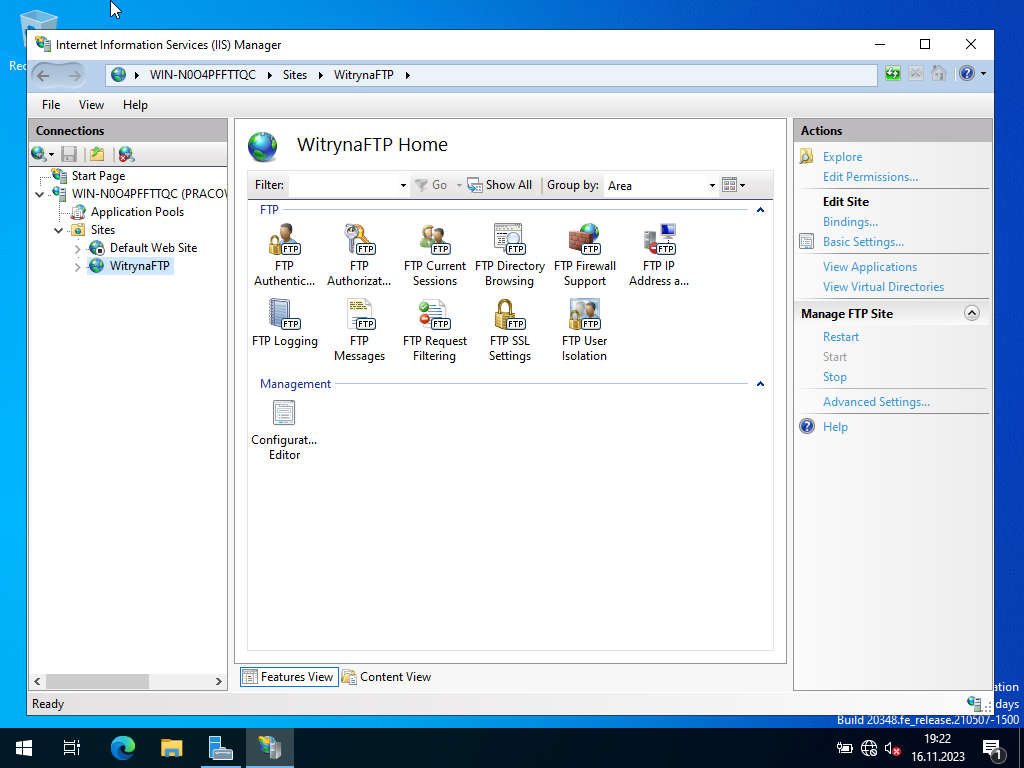Click the Save connections toolbar icon

click(69, 154)
